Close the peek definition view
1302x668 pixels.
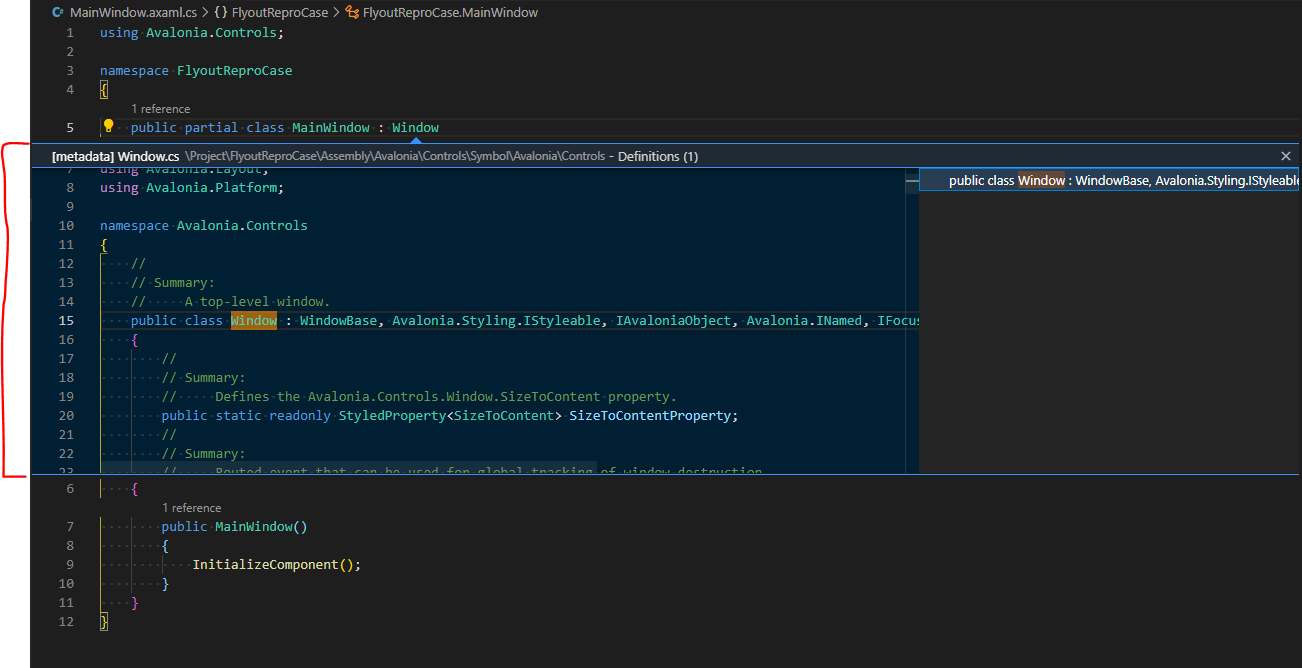click(1286, 156)
